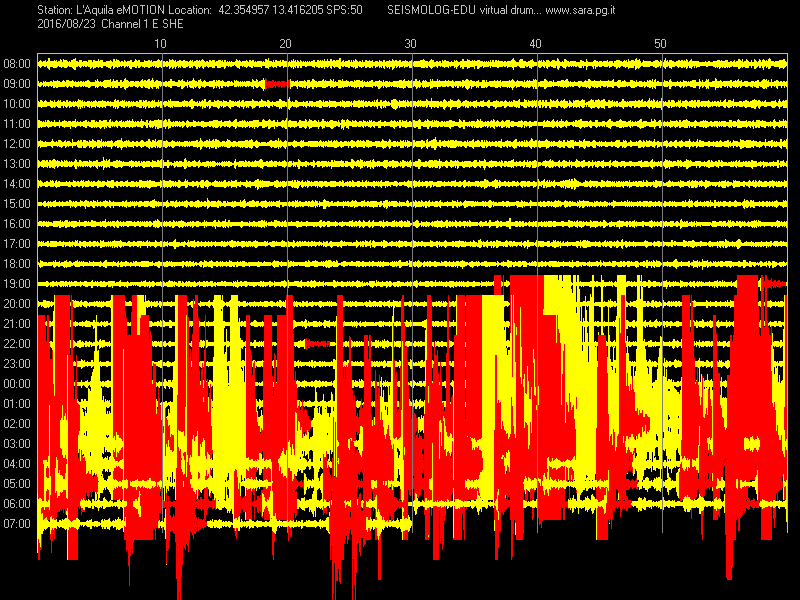Viewport: 800px width, 600px height.
Task: Click the 13:00 hour row label
Action: 17,164
